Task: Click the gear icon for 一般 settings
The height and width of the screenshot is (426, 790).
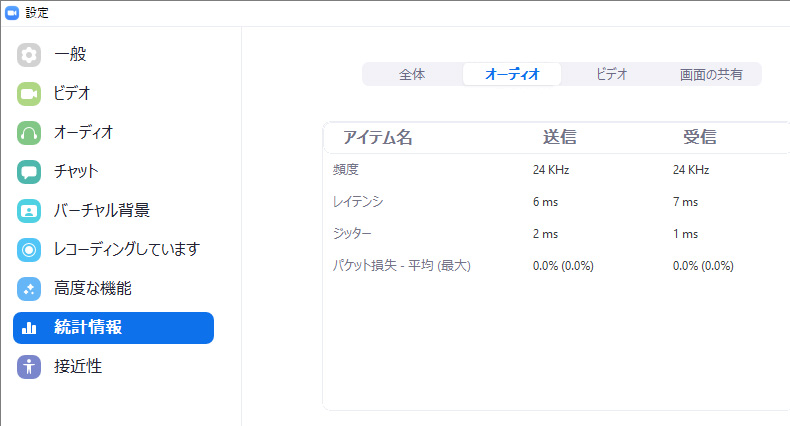Action: pos(29,55)
